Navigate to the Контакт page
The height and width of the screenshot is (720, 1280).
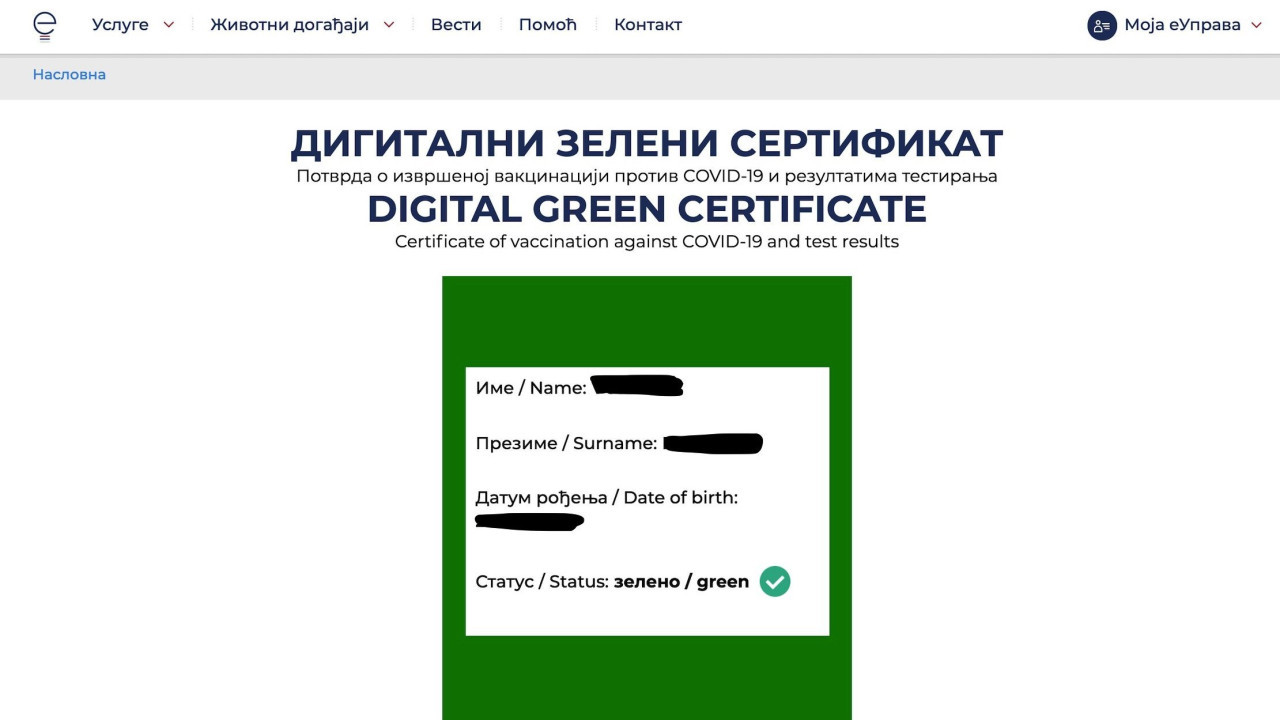pos(648,25)
